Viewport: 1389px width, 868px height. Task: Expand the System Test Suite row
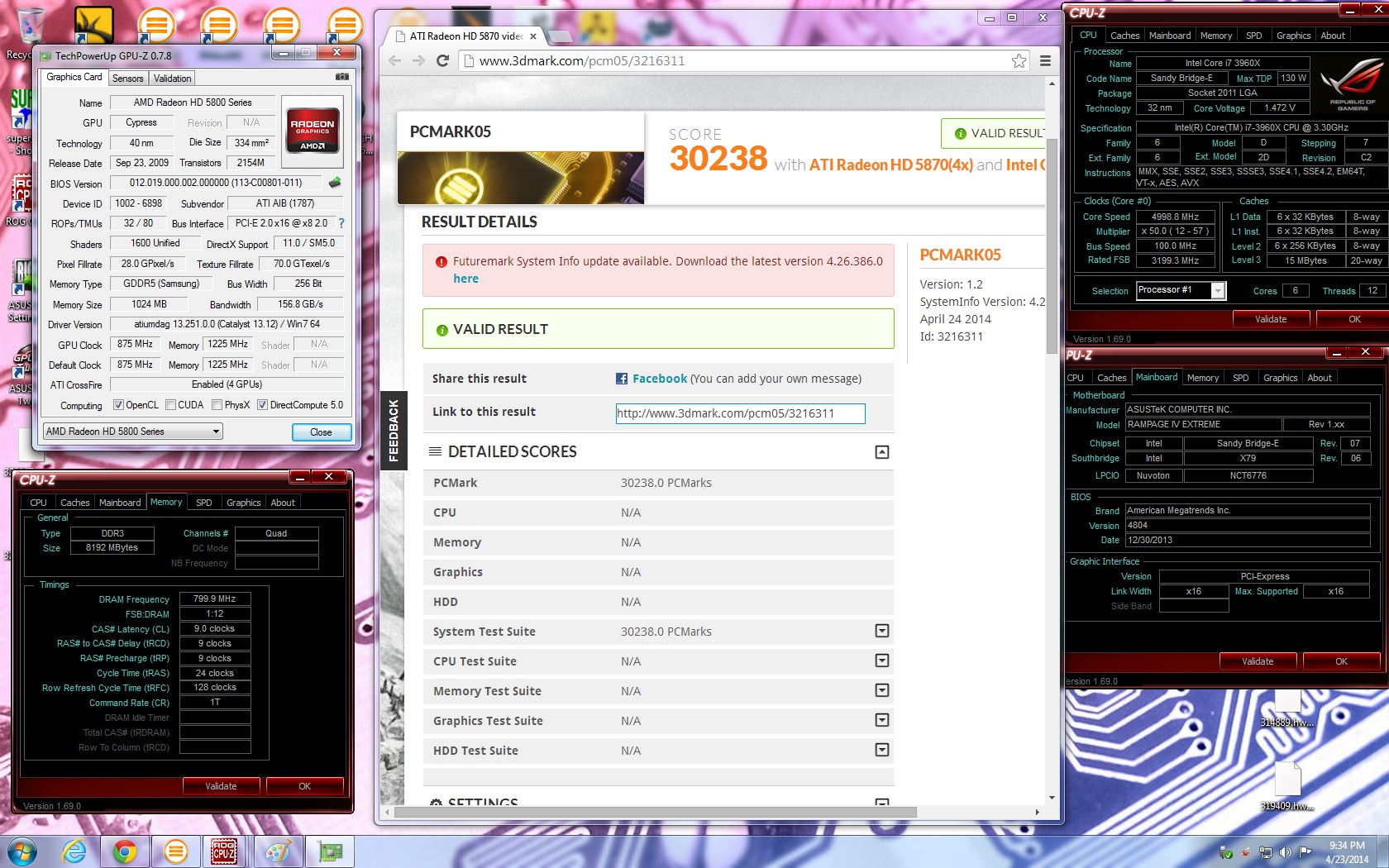click(882, 631)
